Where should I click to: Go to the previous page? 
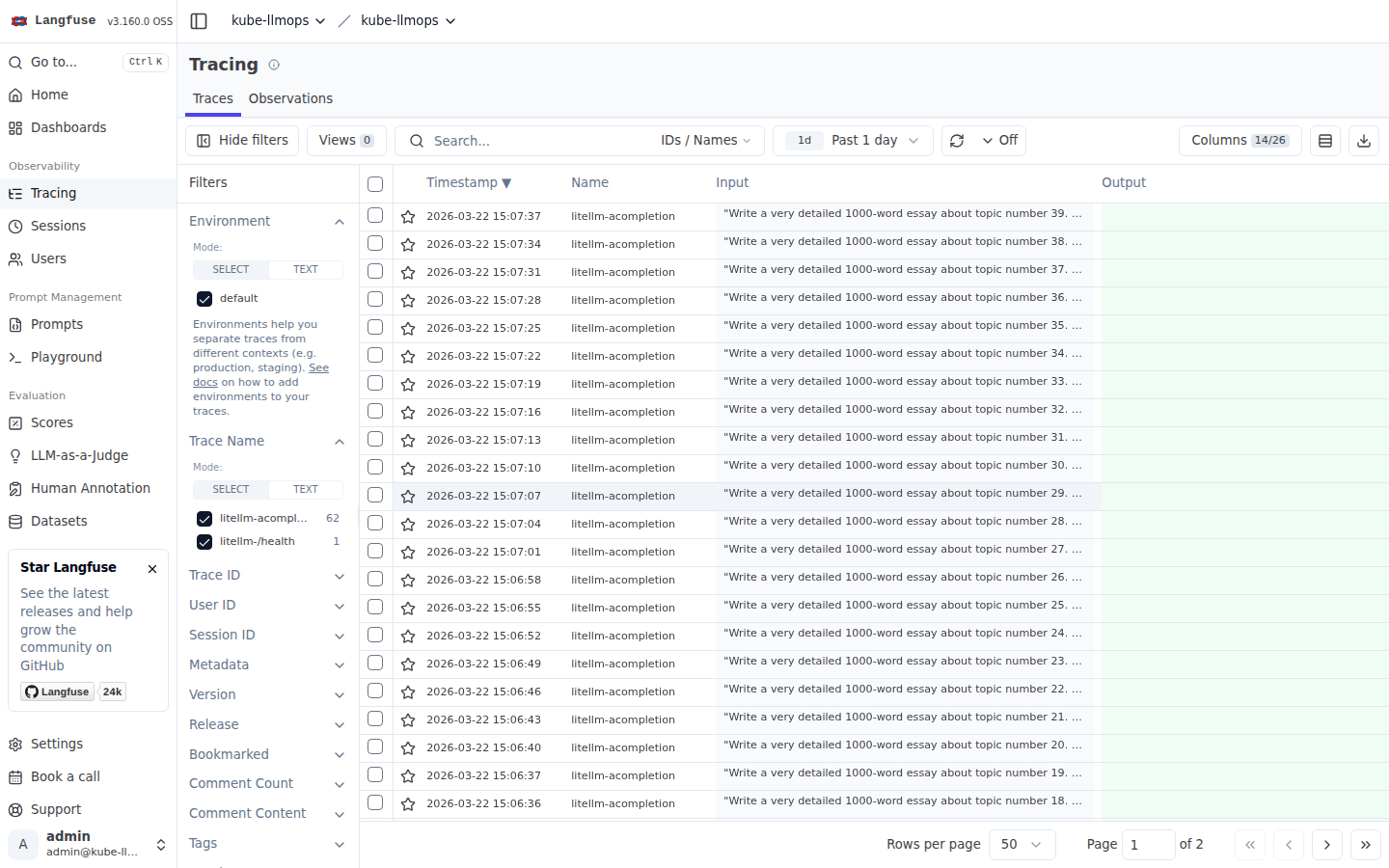1289,845
